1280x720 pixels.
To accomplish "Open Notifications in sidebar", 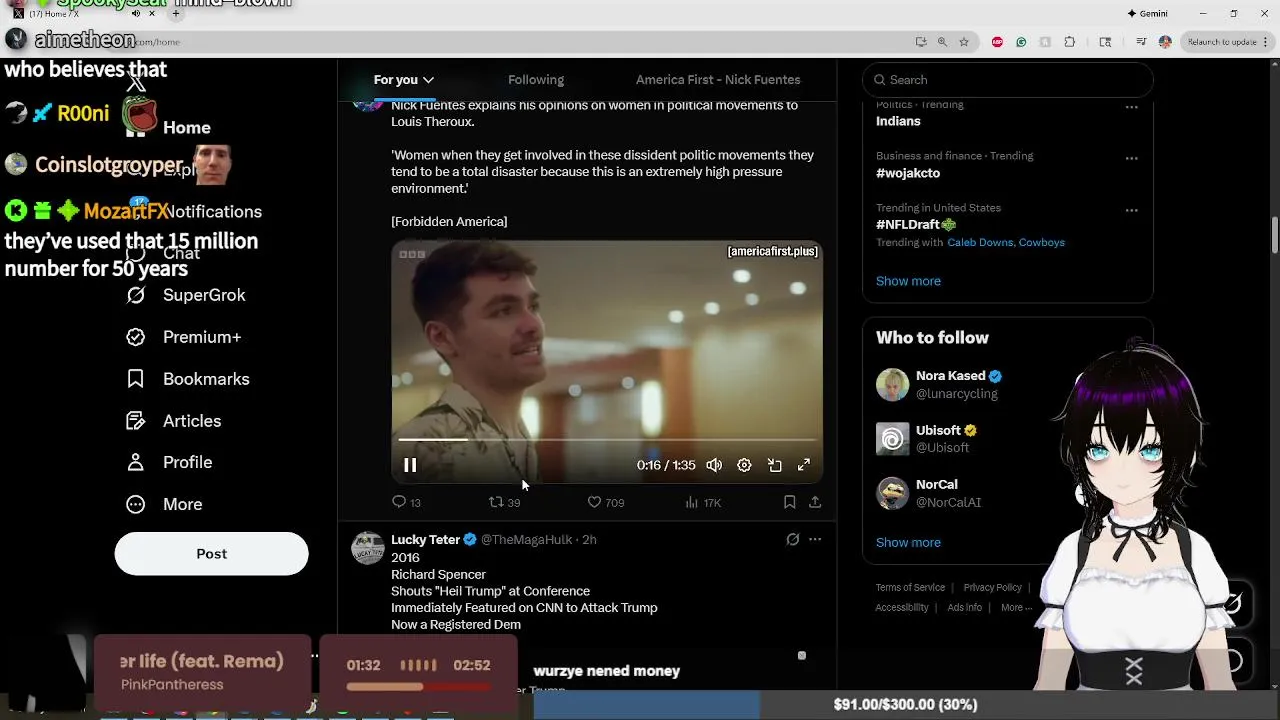I will pos(212,212).
